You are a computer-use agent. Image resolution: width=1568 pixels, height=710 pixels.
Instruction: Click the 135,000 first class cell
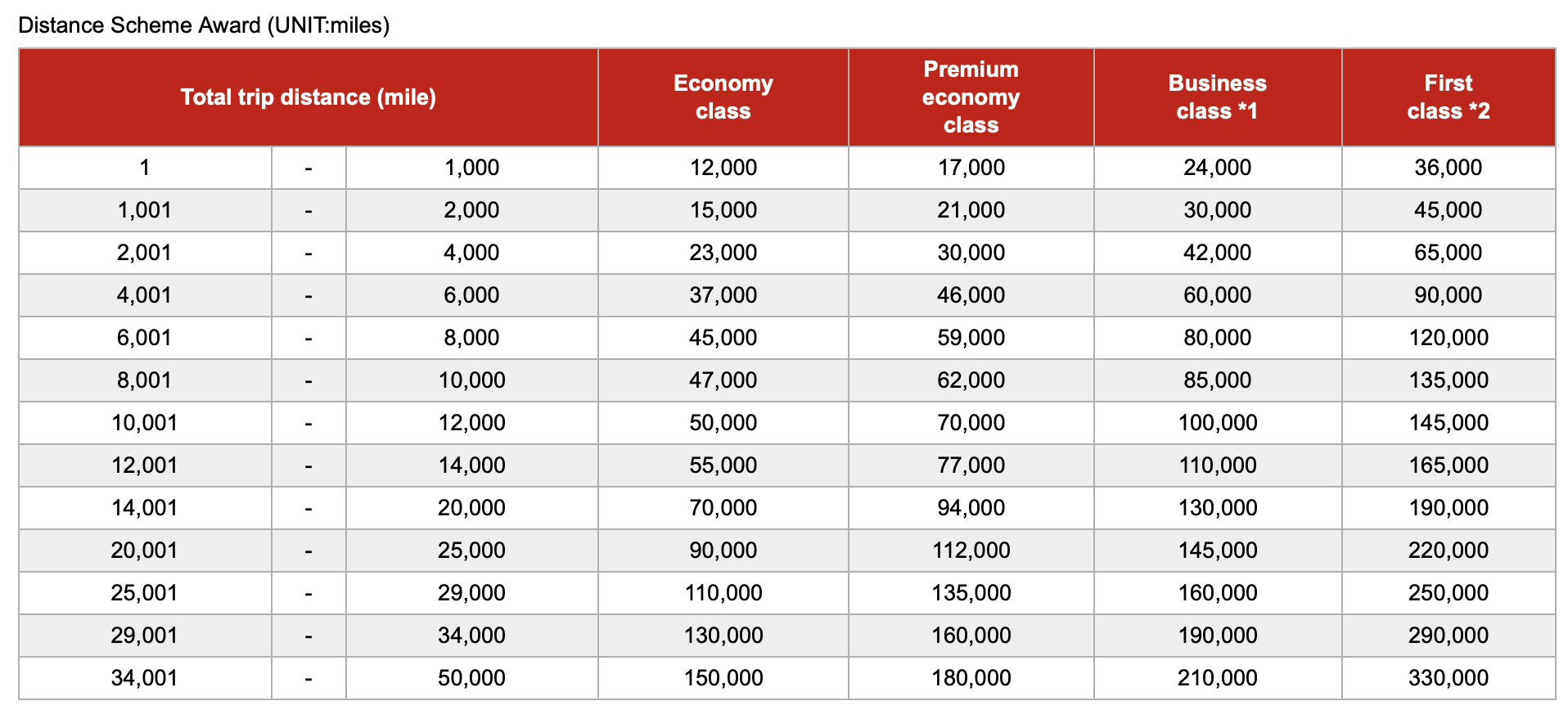[x=1448, y=380]
